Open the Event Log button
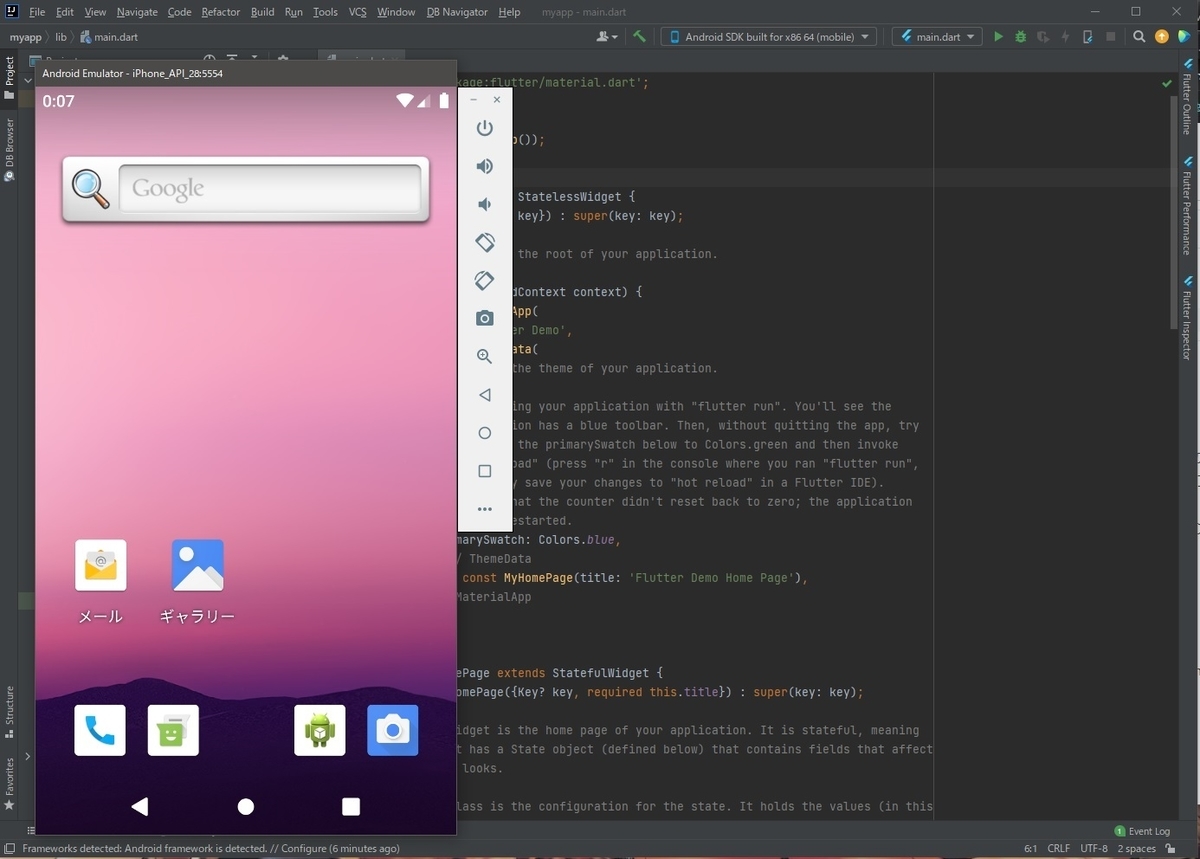The width and height of the screenshot is (1200, 859). [1142, 831]
